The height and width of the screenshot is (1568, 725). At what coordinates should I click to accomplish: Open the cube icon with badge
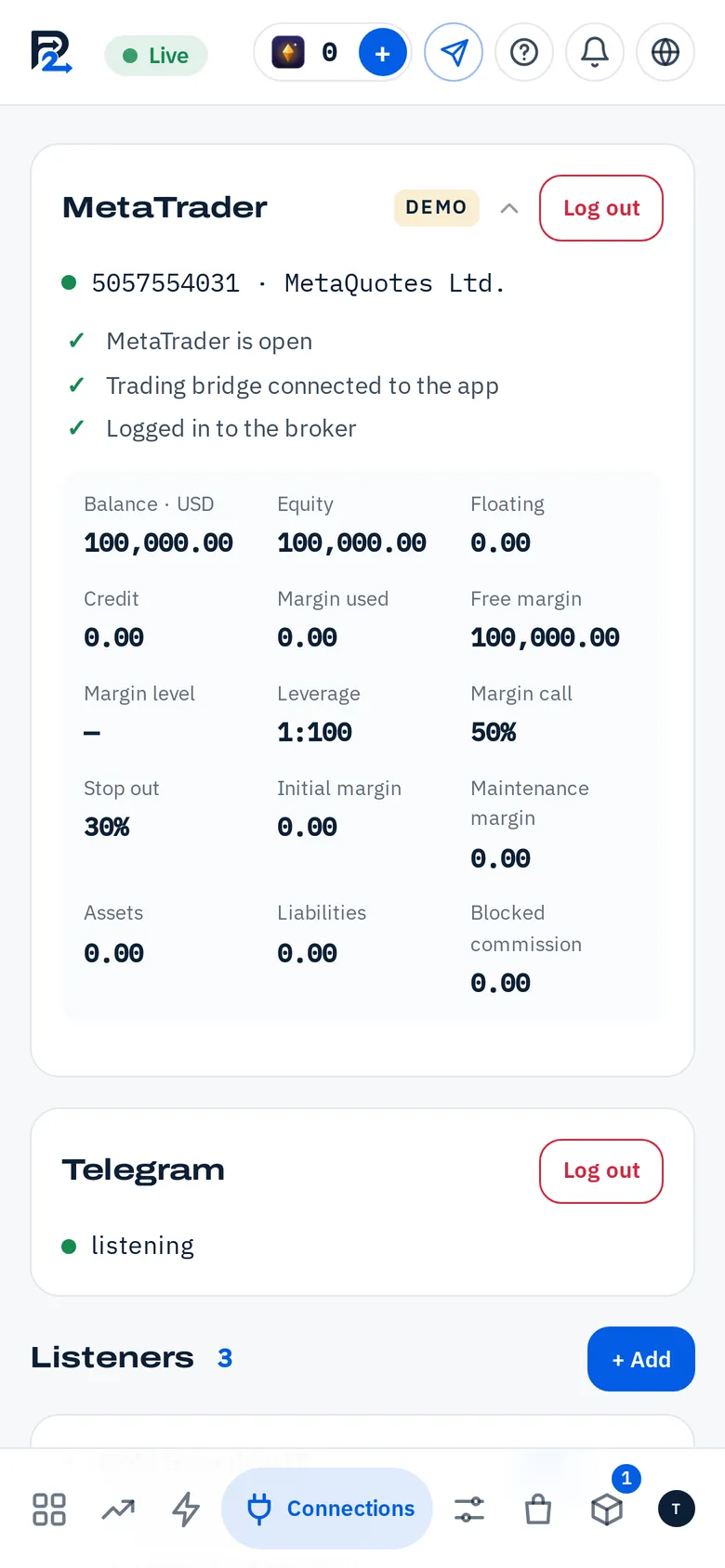click(607, 1509)
